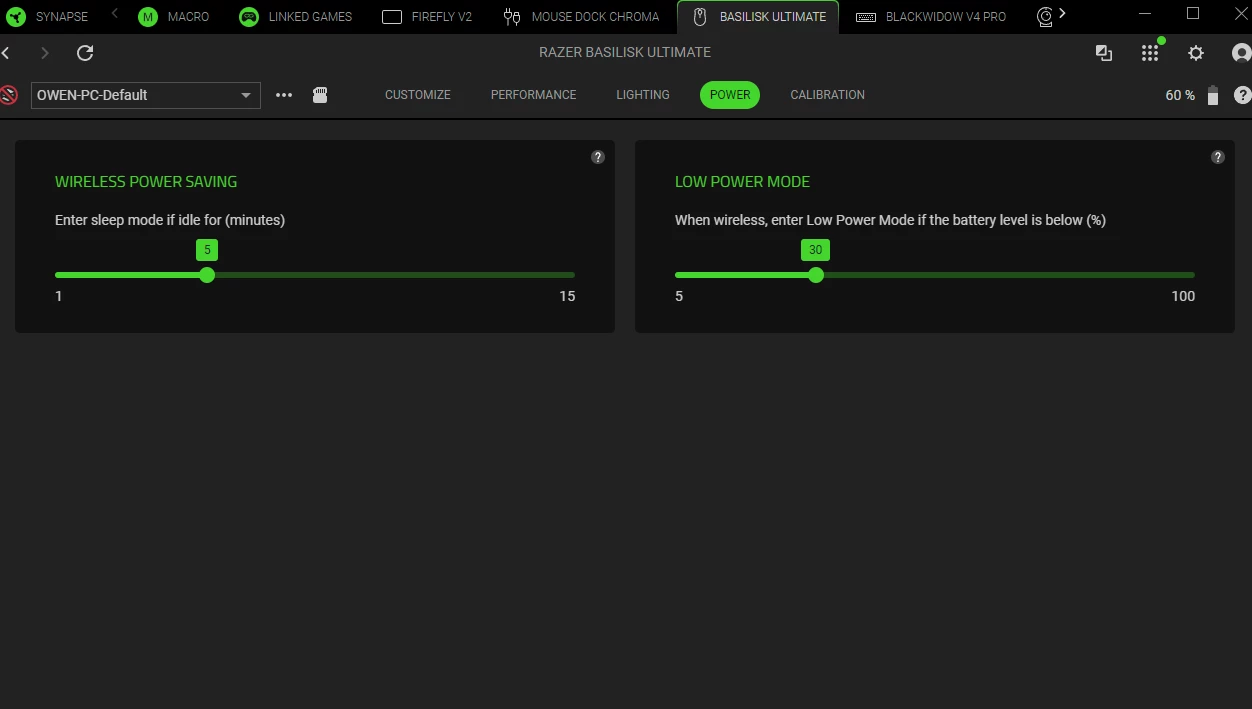Switch to the Macro module tab
This screenshot has height=709, width=1252.
tap(174, 17)
